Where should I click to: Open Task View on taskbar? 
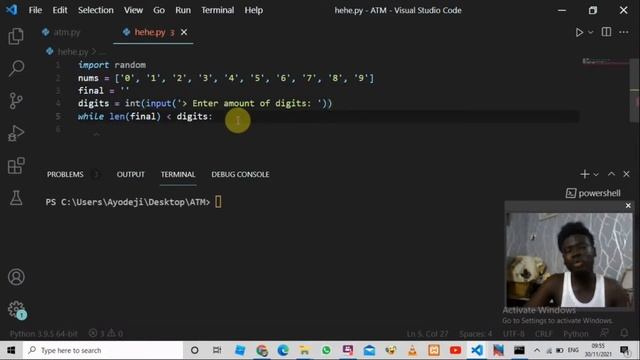tap(217, 350)
